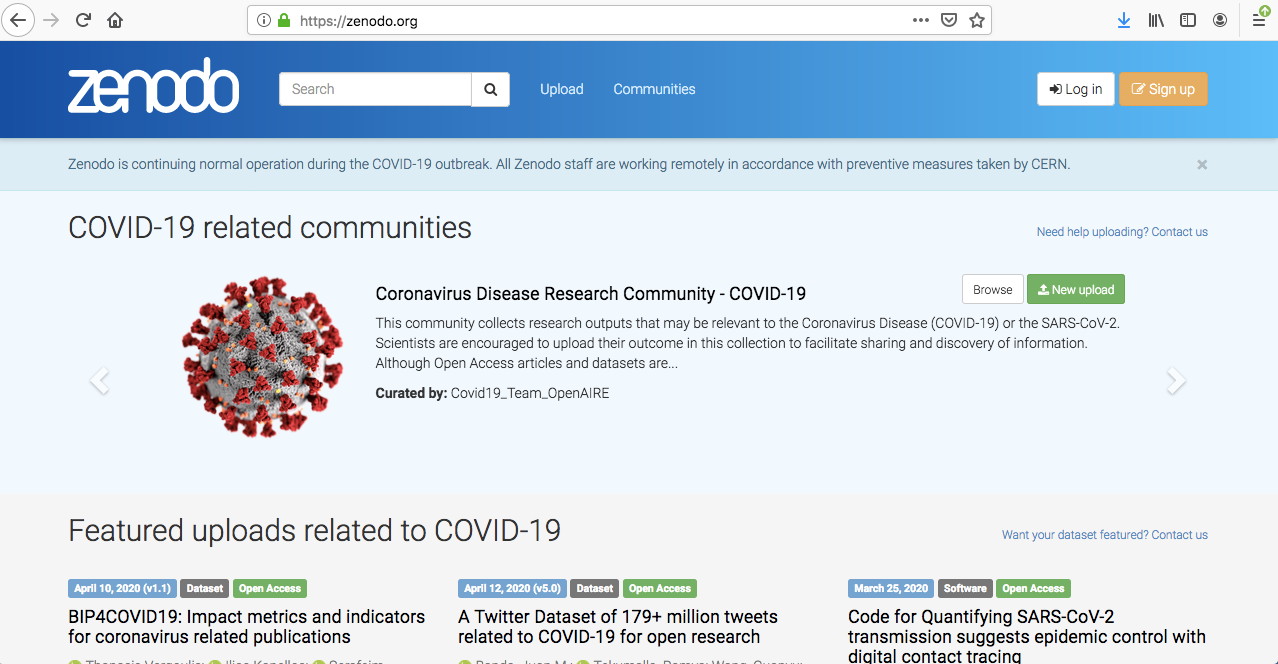
Task: Click the magnifier search button
Action: (491, 89)
